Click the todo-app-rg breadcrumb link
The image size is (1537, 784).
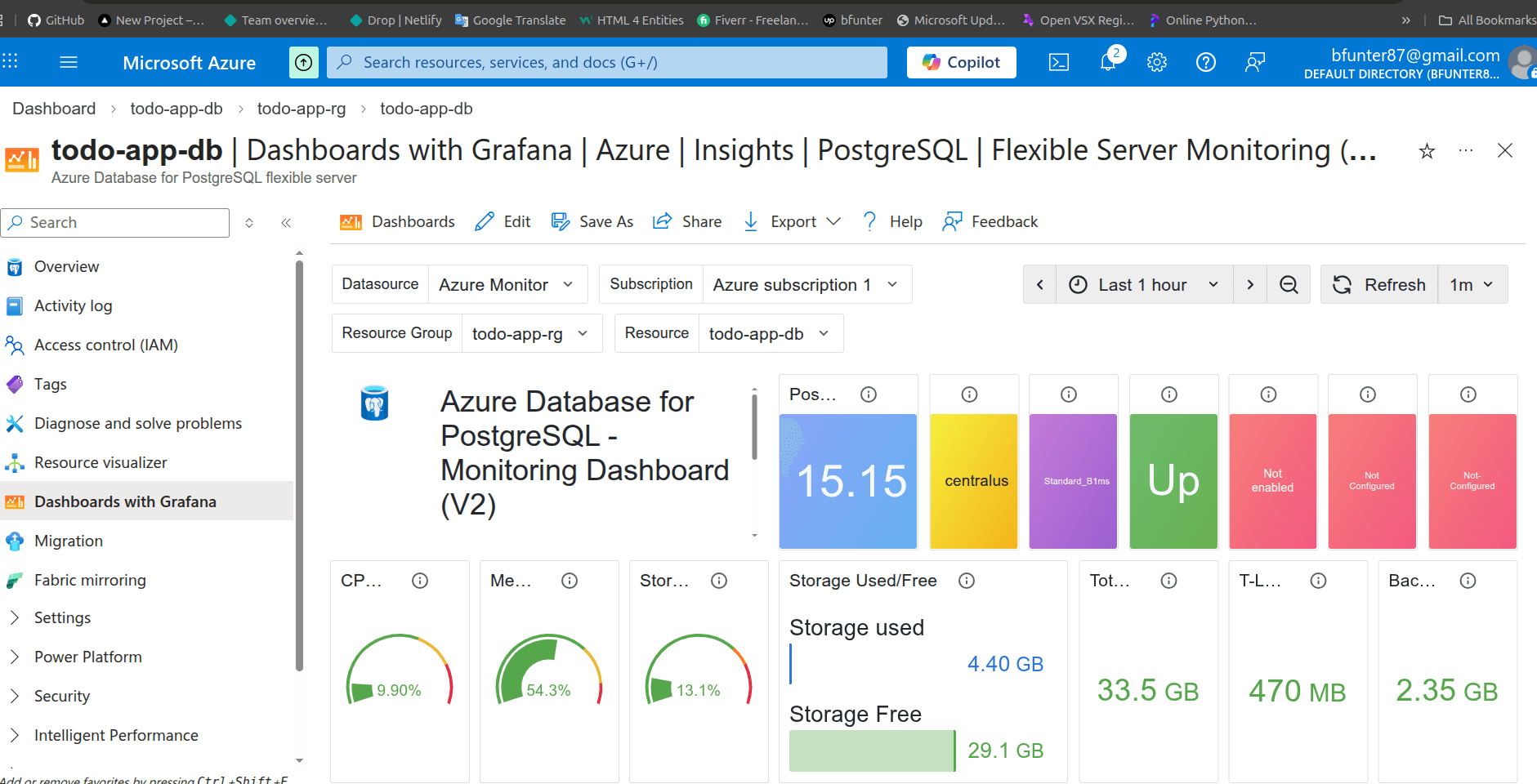pyautogui.click(x=302, y=109)
